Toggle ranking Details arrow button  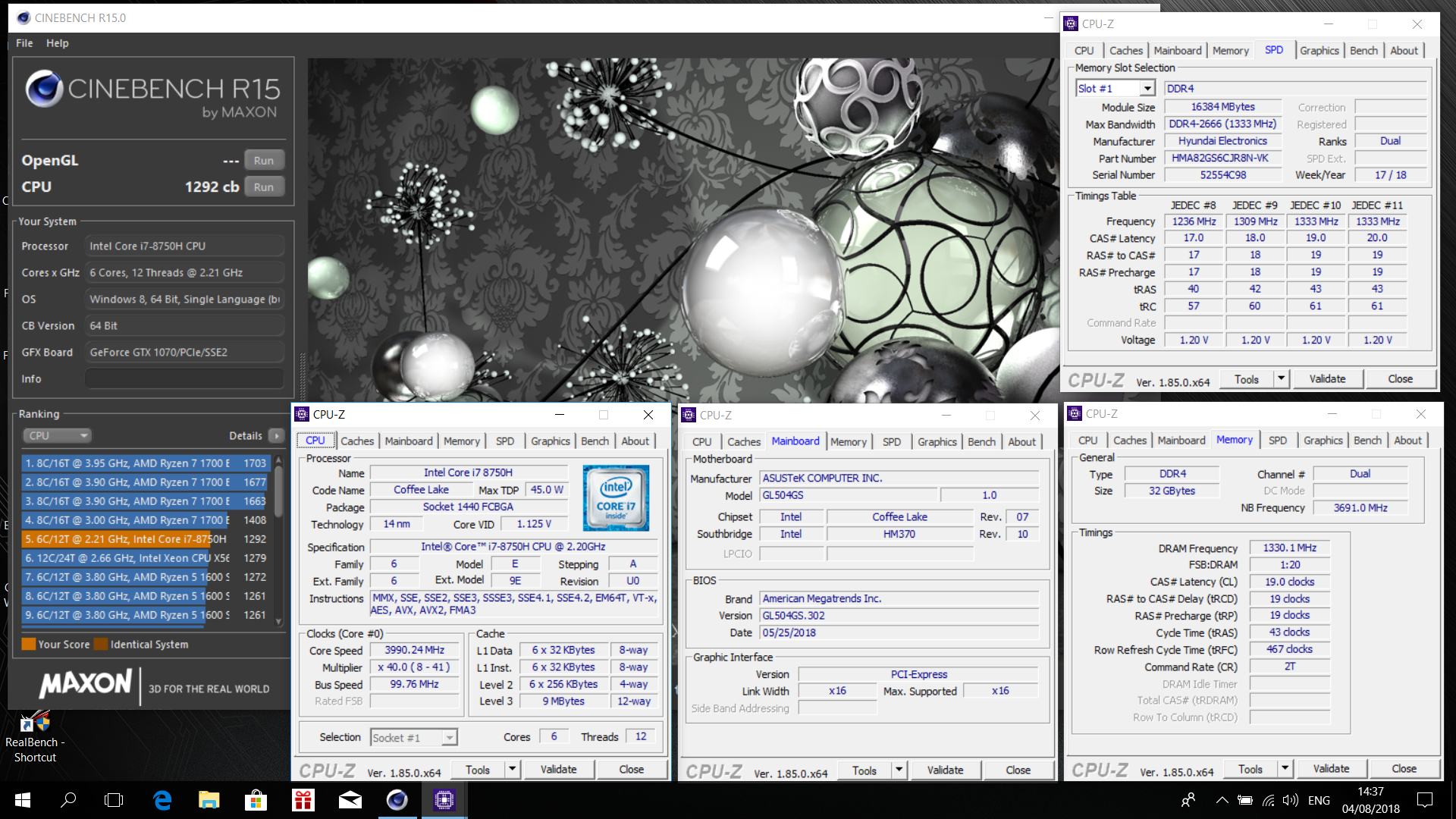(x=277, y=435)
